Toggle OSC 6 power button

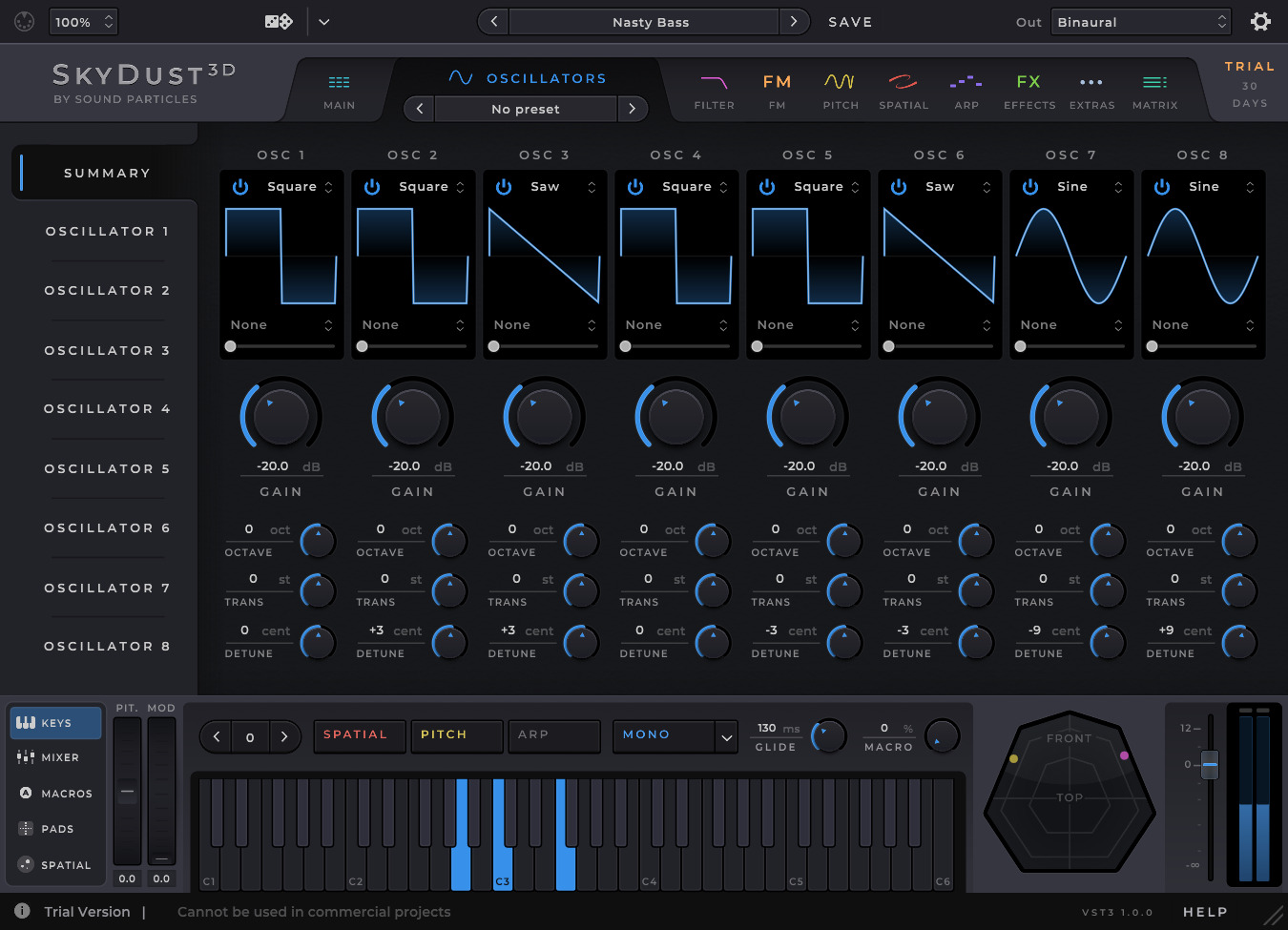(899, 187)
